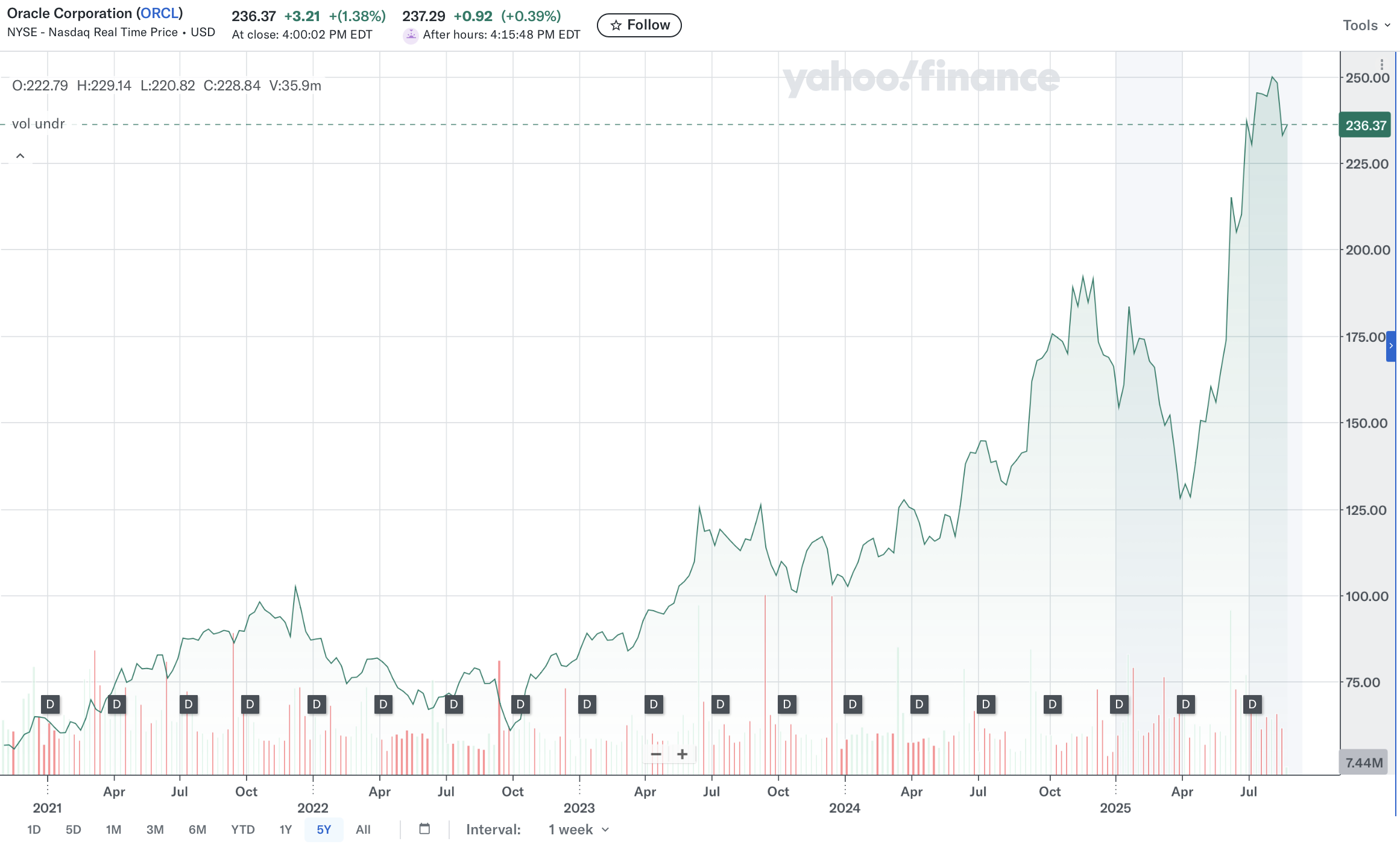Click the dividend marker above Oct 2021
This screenshot has height=850, width=1400.
coord(250,704)
